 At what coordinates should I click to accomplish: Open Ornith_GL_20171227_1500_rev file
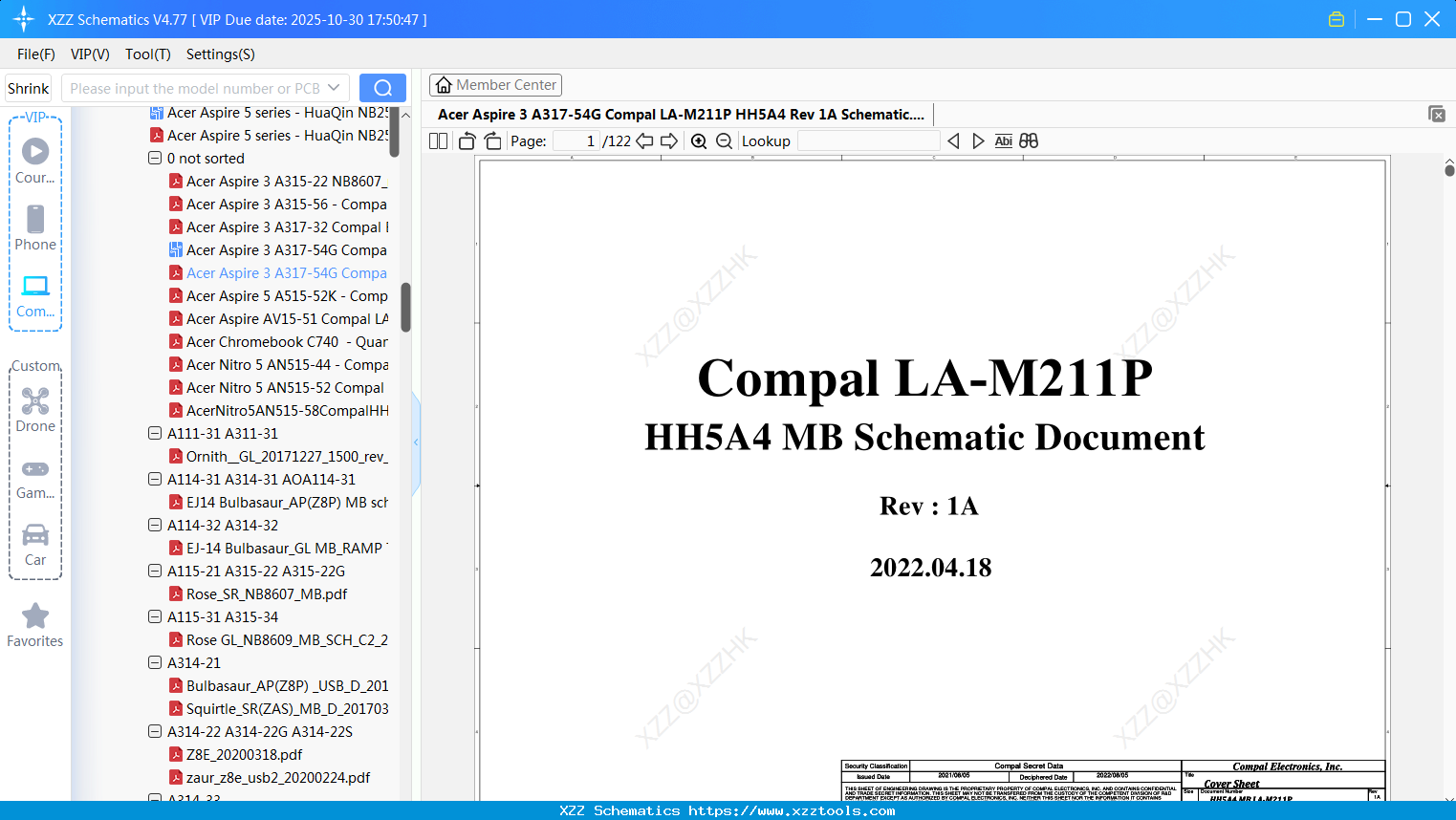point(278,456)
